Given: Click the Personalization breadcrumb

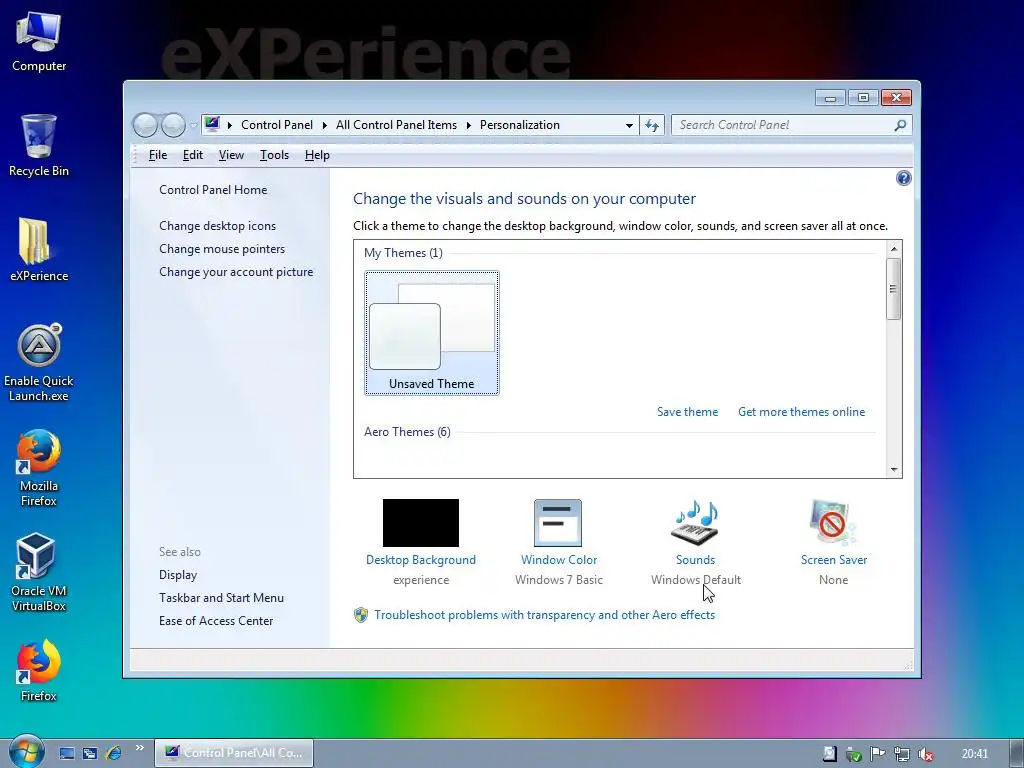Looking at the screenshot, I should (x=520, y=125).
